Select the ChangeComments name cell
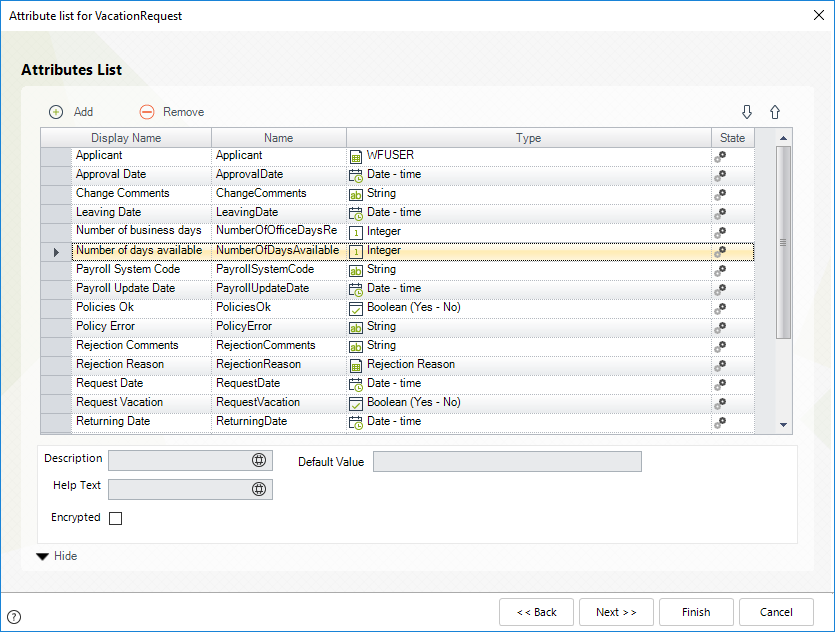Screen dimensions: 835x632 coord(279,194)
